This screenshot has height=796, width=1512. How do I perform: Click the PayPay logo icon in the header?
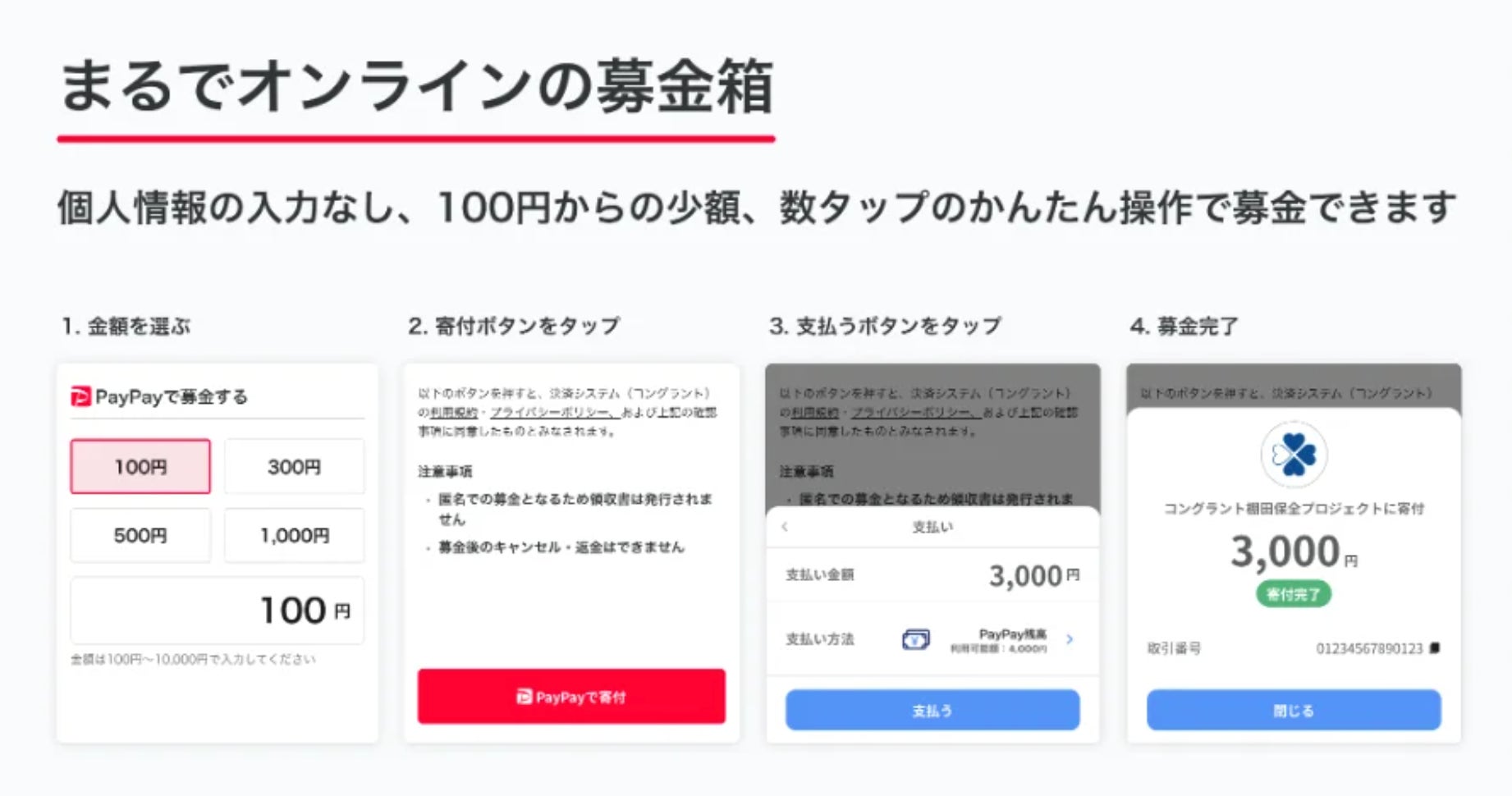click(80, 397)
